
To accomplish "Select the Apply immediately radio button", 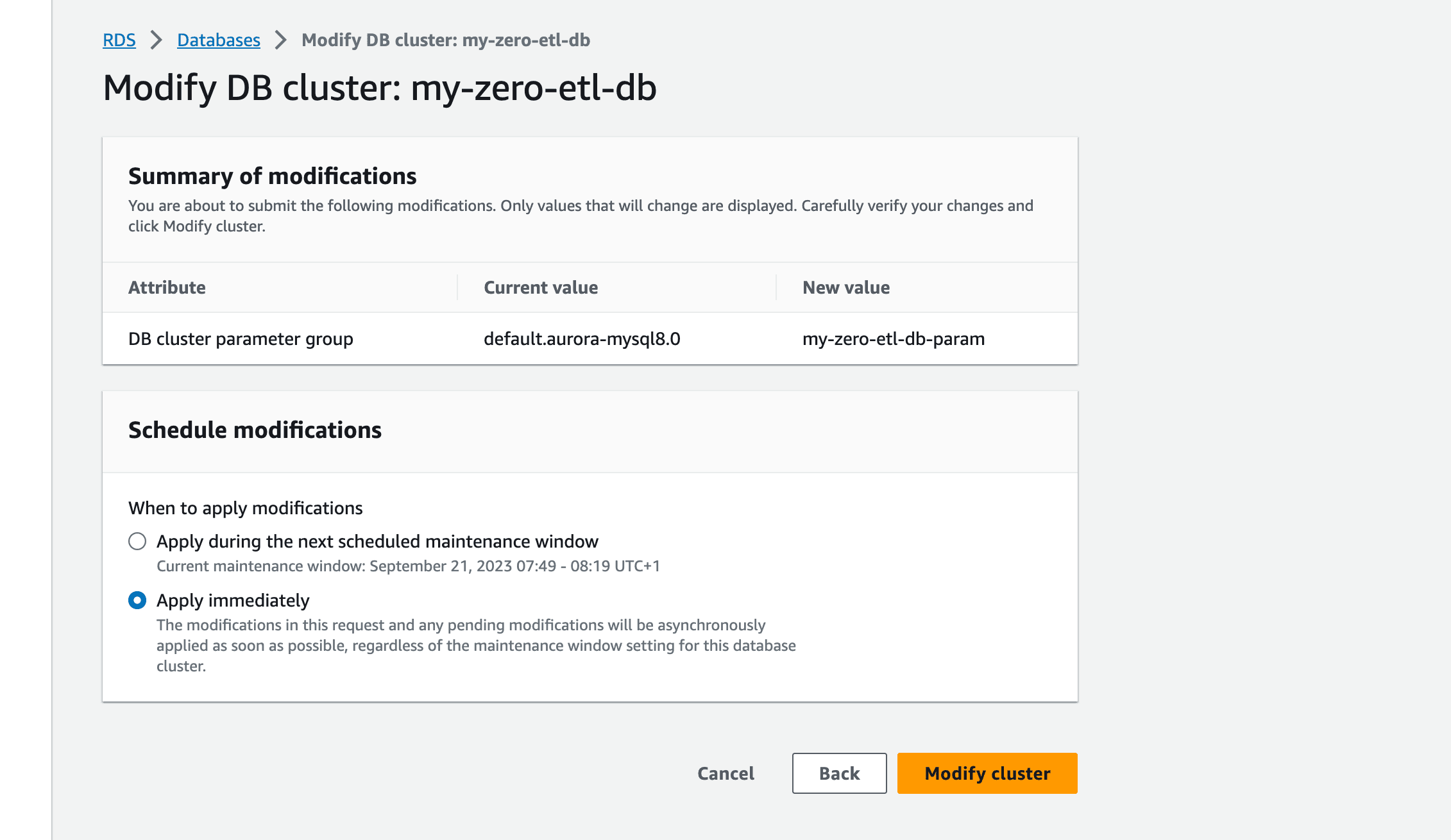I will click(x=137, y=600).
